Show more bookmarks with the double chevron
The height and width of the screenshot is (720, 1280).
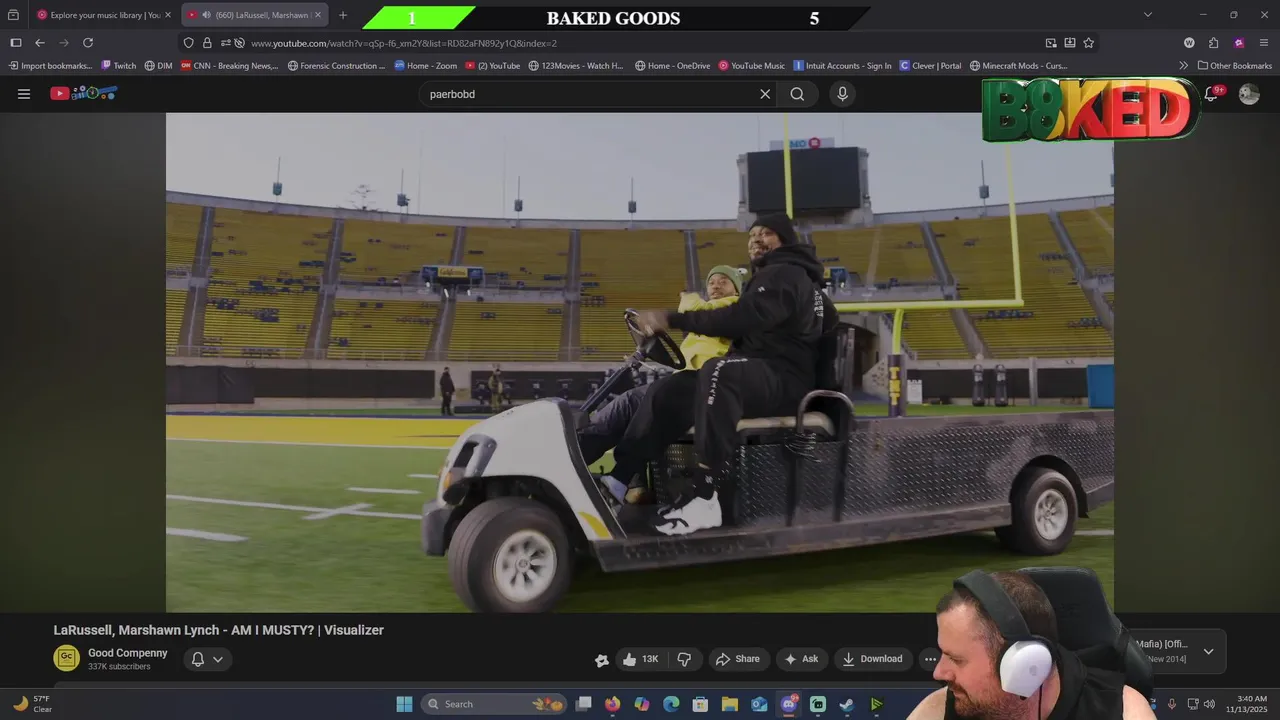click(x=1184, y=66)
